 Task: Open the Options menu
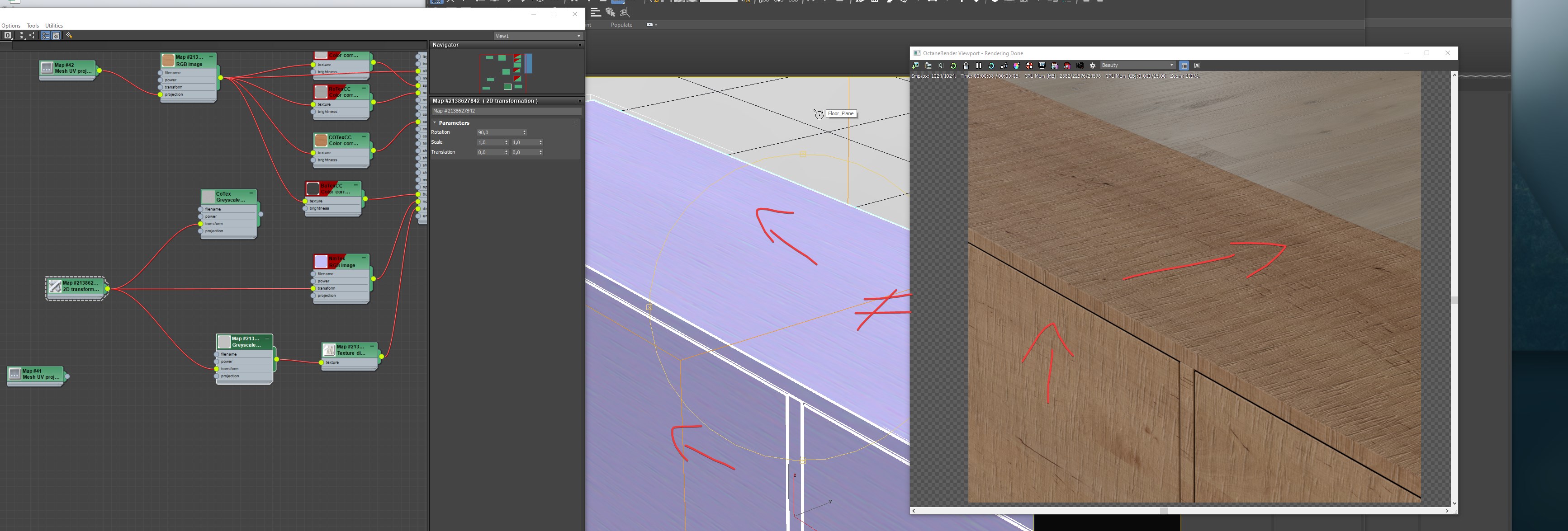coord(10,26)
